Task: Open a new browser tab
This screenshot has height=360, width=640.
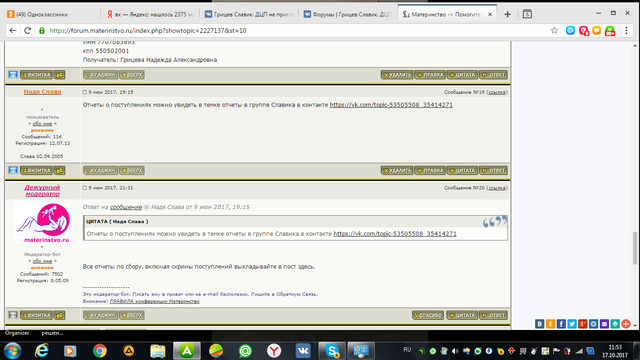Action: pos(507,14)
